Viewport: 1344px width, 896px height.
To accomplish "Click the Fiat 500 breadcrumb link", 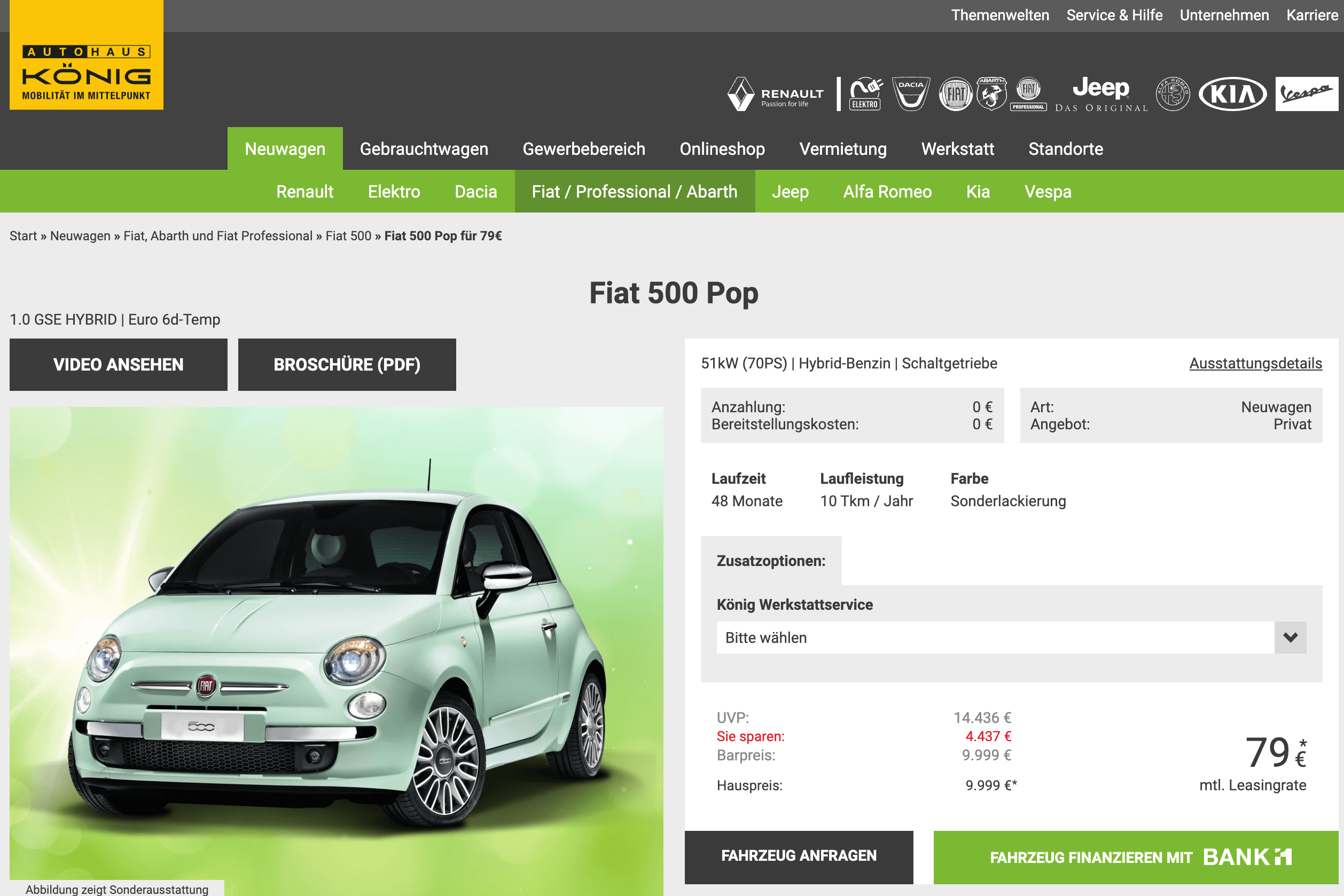I will coord(348,236).
